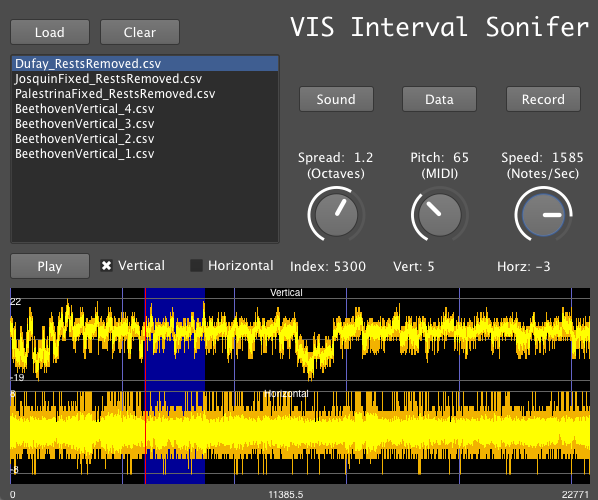
Task: Select BeethovenVertical_3.csv file
Action: (145, 124)
